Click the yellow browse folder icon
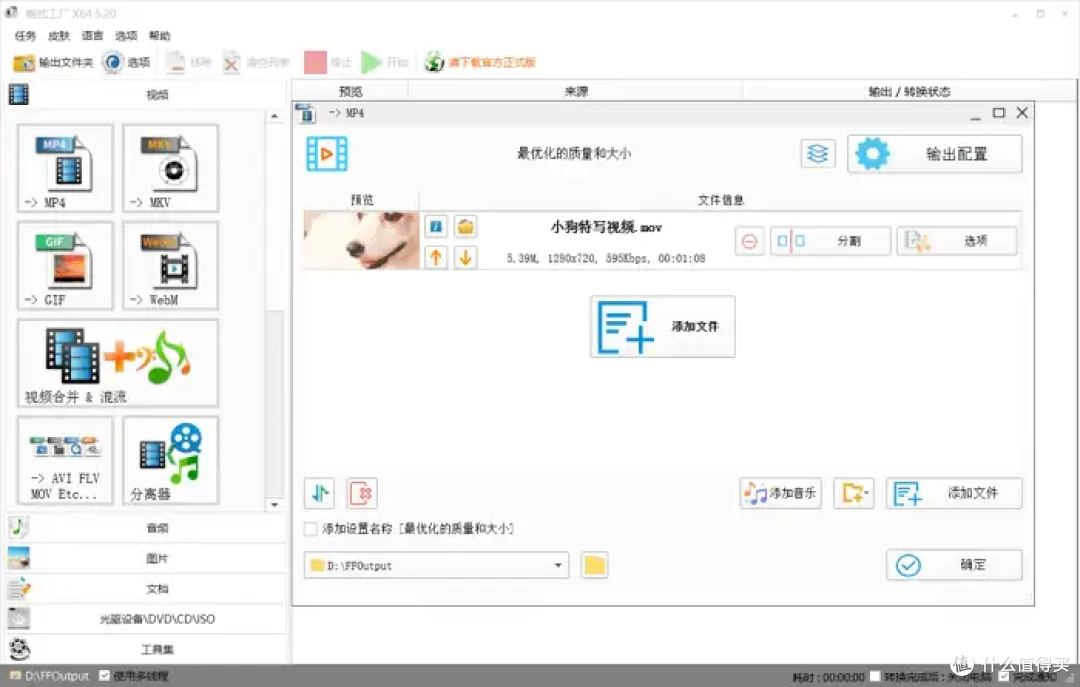 pyautogui.click(x=594, y=566)
